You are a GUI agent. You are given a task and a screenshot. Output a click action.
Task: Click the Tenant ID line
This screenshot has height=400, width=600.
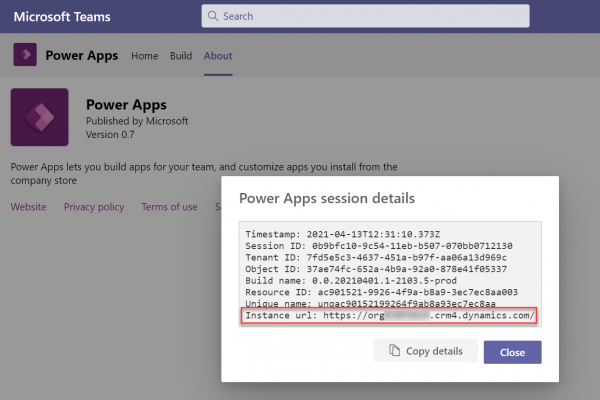[x=376, y=257]
